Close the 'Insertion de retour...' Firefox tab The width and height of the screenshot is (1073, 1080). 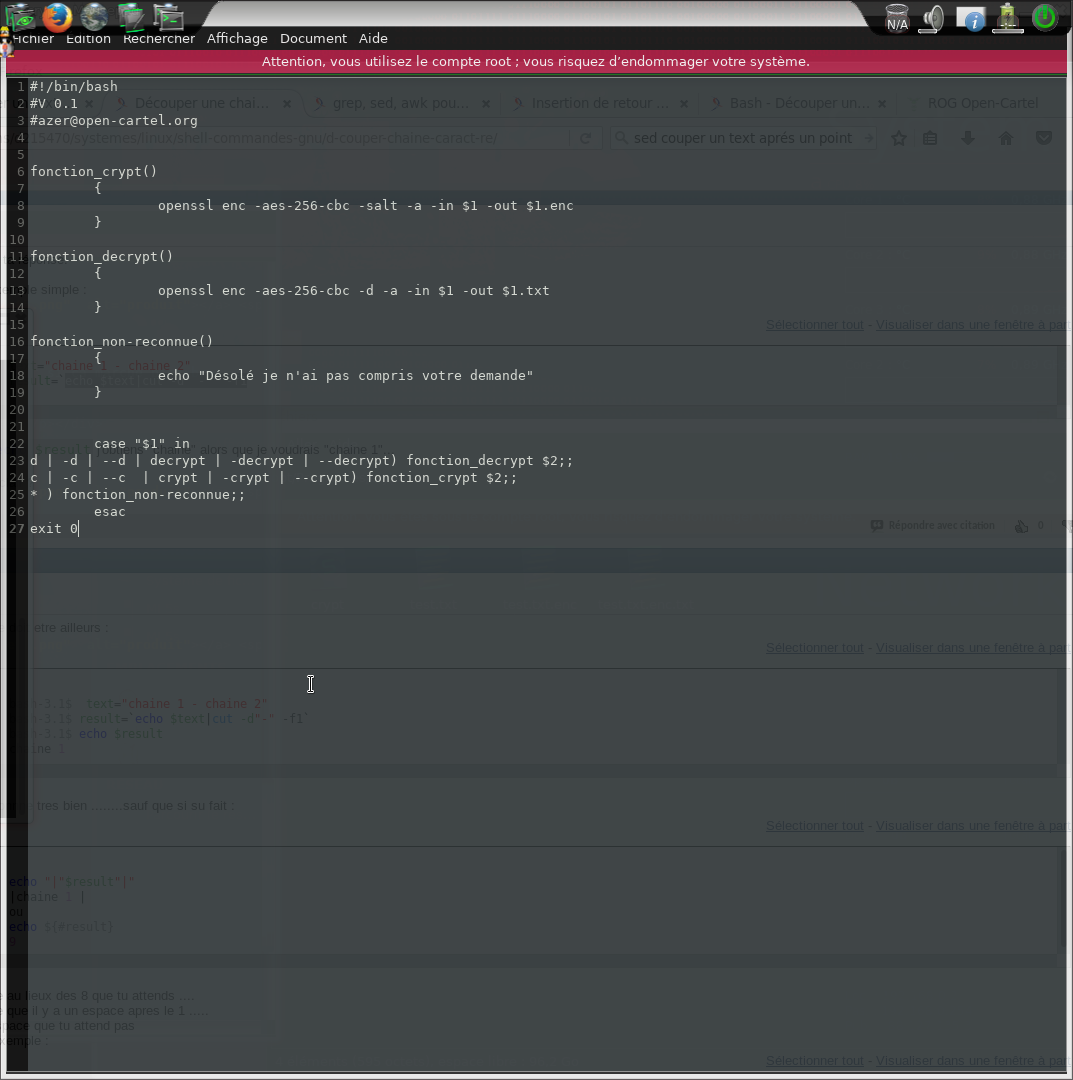(684, 104)
